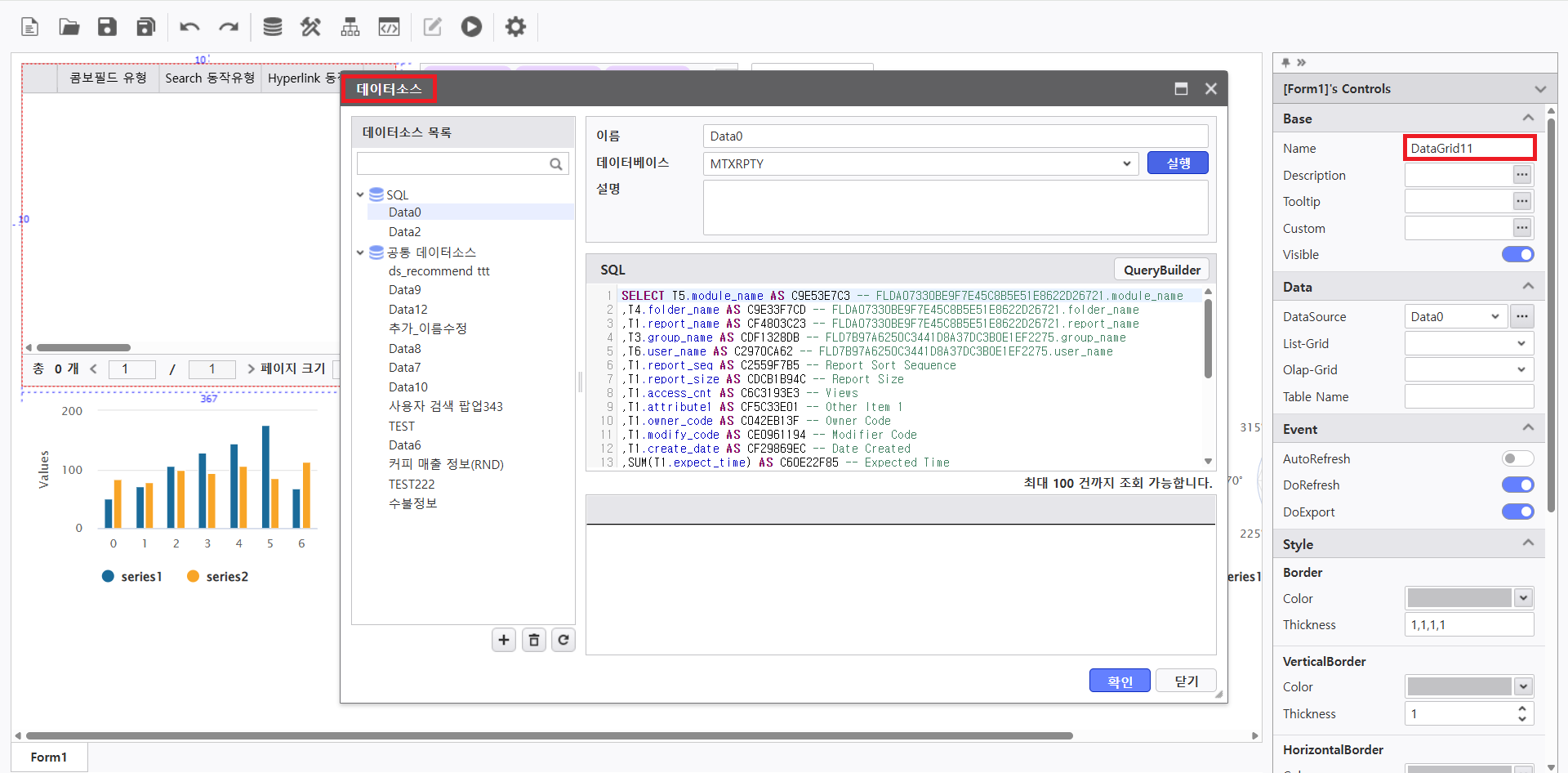Delete datasource using the trash icon
The width and height of the screenshot is (1568, 773).
[x=534, y=640]
